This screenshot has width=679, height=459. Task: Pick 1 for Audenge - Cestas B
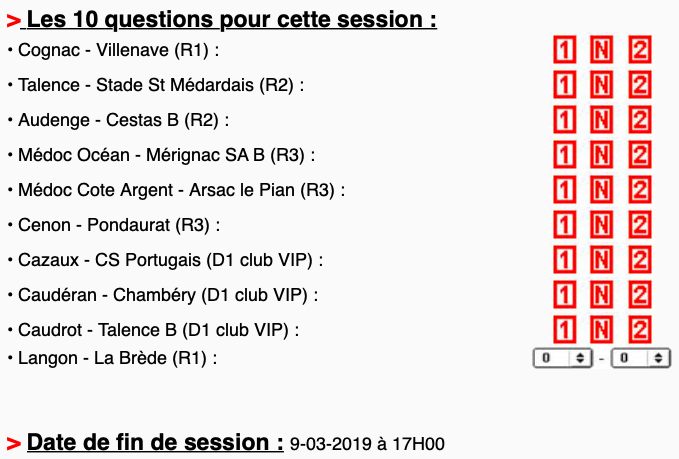pyautogui.click(x=565, y=120)
